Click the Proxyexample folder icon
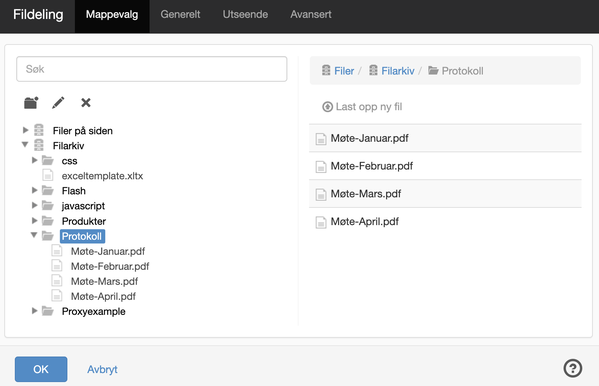Image resolution: width=599 pixels, height=386 pixels. [48, 311]
